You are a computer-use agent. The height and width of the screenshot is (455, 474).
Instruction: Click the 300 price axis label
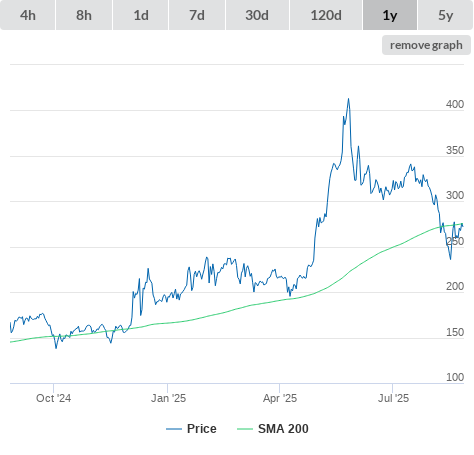[x=455, y=195]
